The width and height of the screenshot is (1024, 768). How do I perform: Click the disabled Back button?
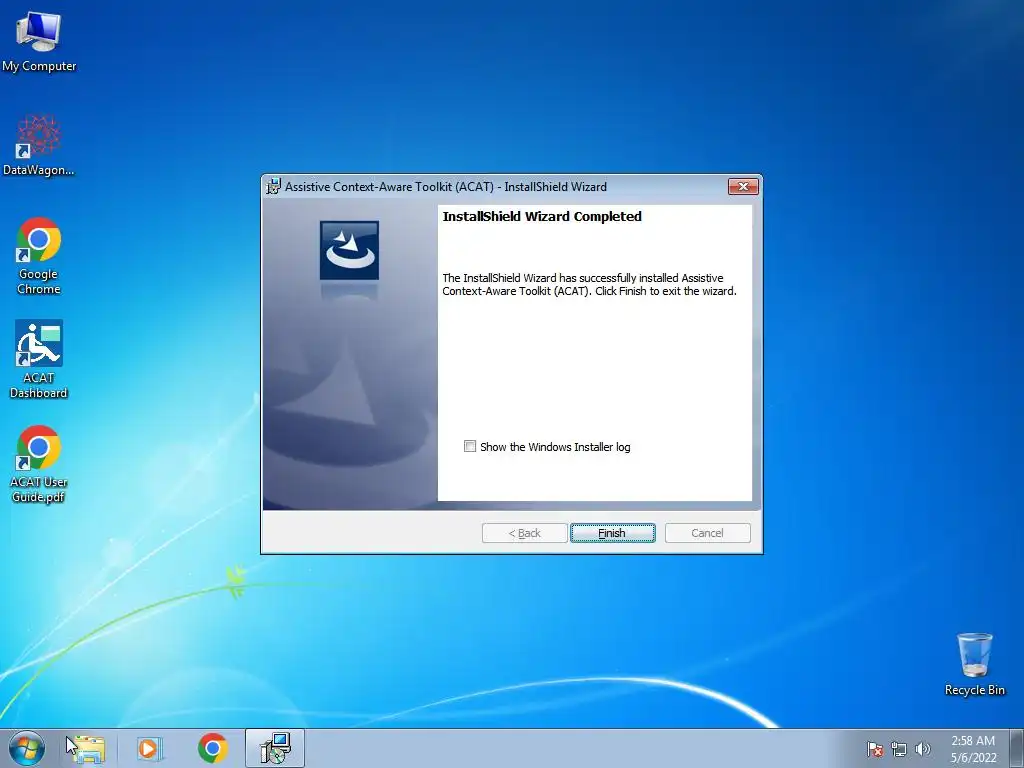[x=524, y=533]
